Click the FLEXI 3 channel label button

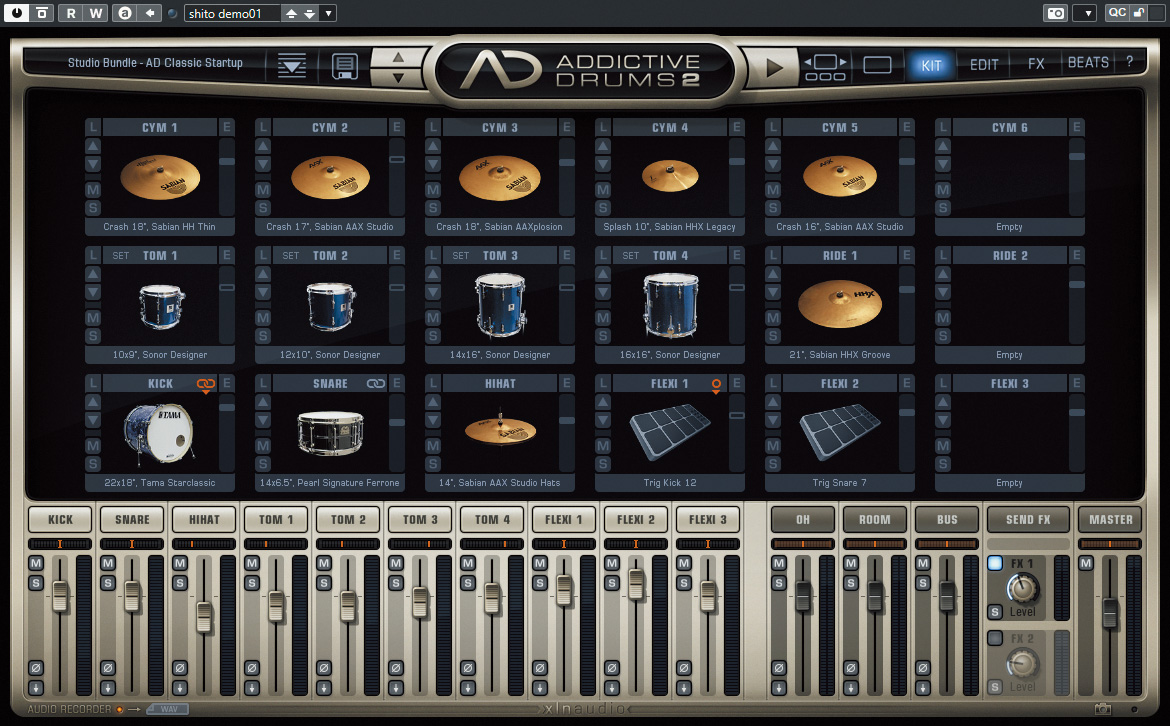pos(707,519)
